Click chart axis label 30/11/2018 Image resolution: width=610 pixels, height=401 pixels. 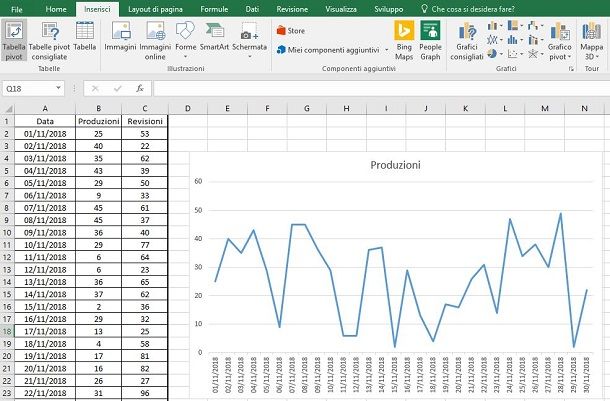coord(587,375)
